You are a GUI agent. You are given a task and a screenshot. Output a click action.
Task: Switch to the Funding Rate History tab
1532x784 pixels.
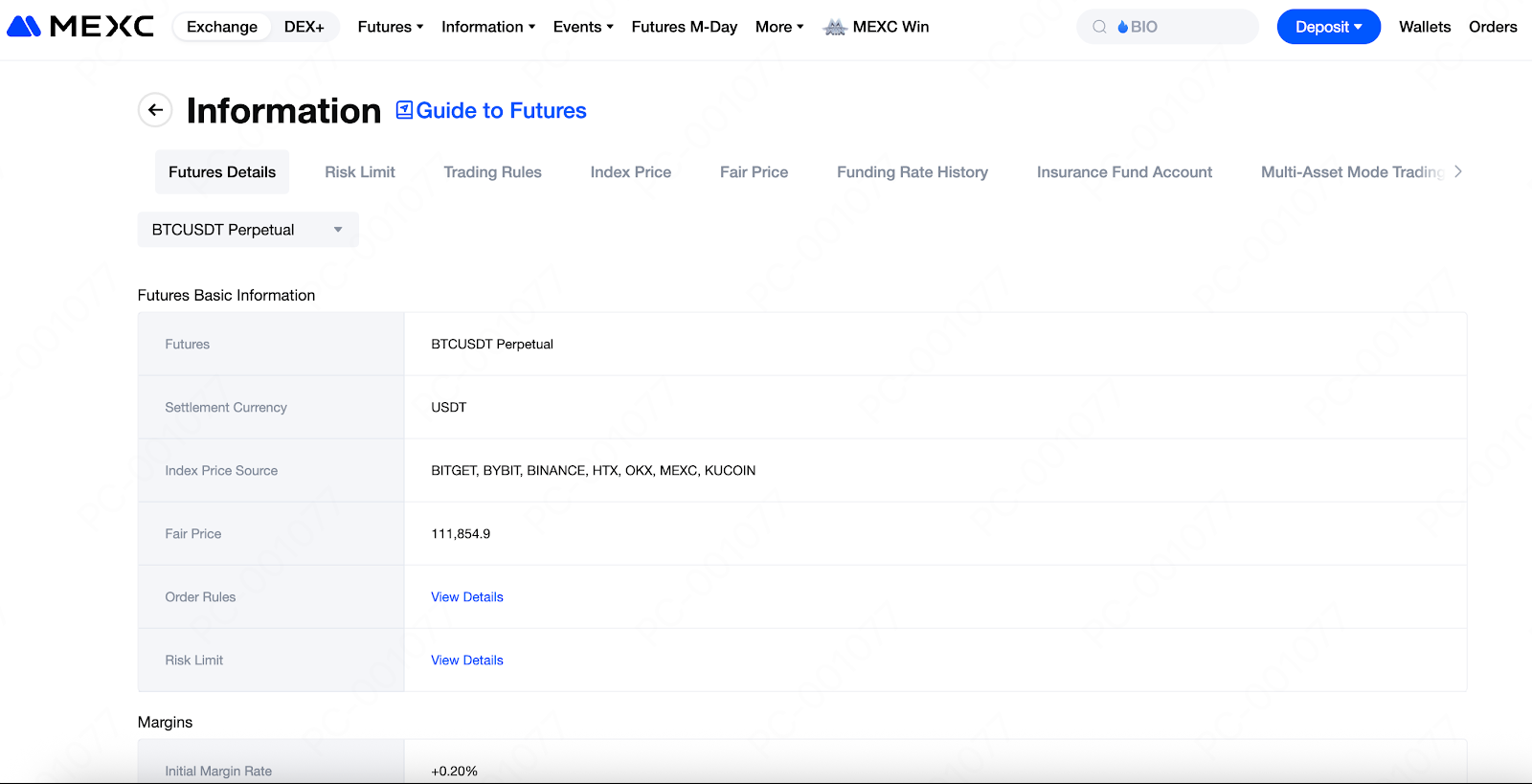tap(912, 172)
